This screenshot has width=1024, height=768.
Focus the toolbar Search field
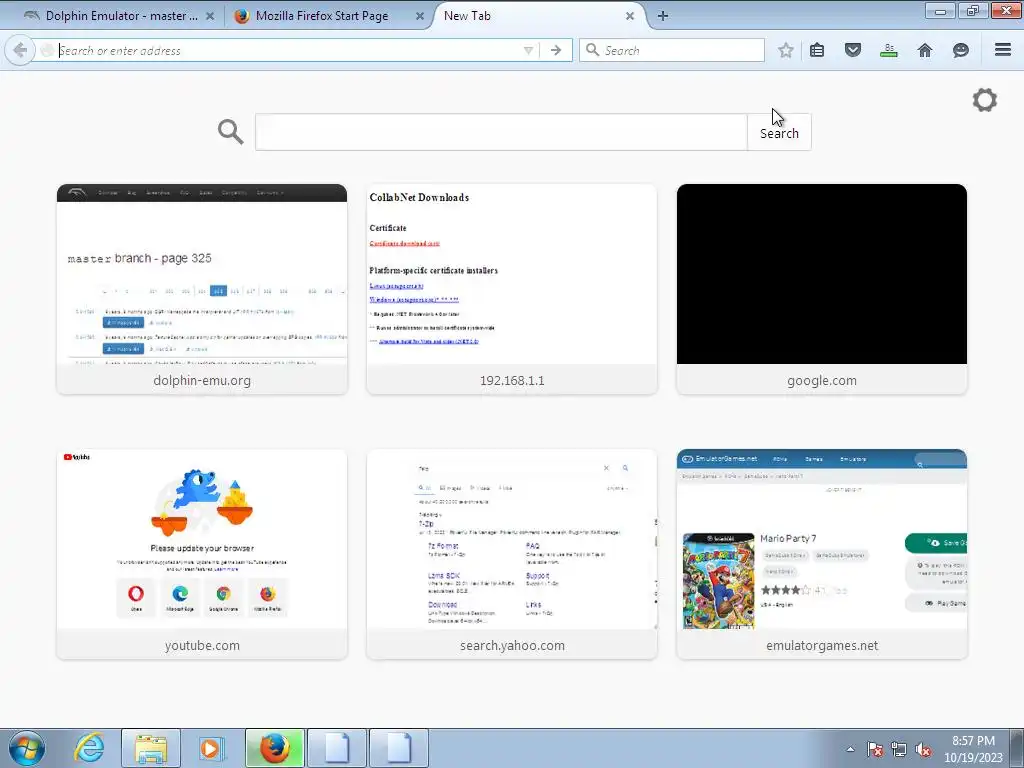672,50
